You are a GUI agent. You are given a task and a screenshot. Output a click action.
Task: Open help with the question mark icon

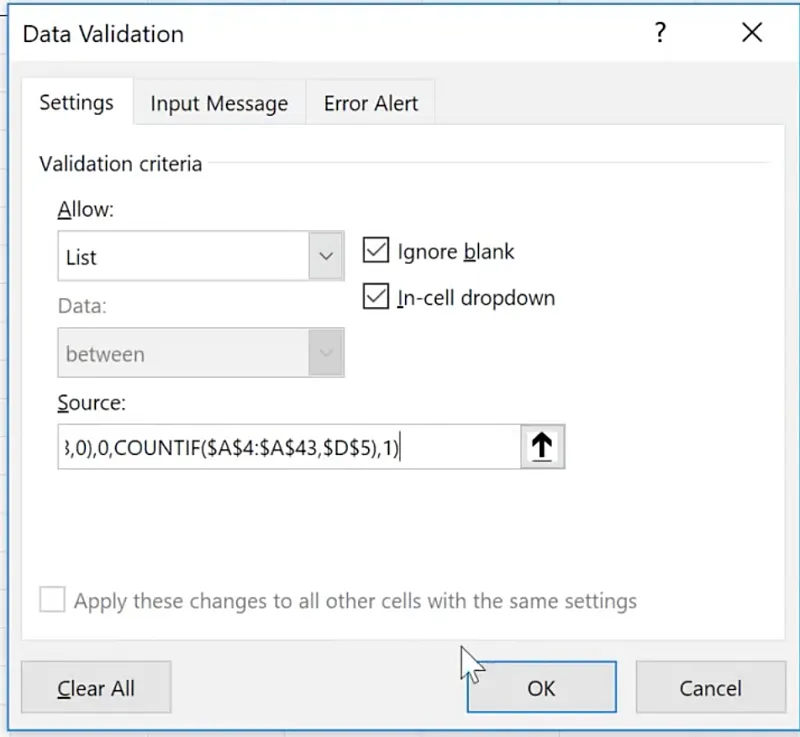point(660,33)
